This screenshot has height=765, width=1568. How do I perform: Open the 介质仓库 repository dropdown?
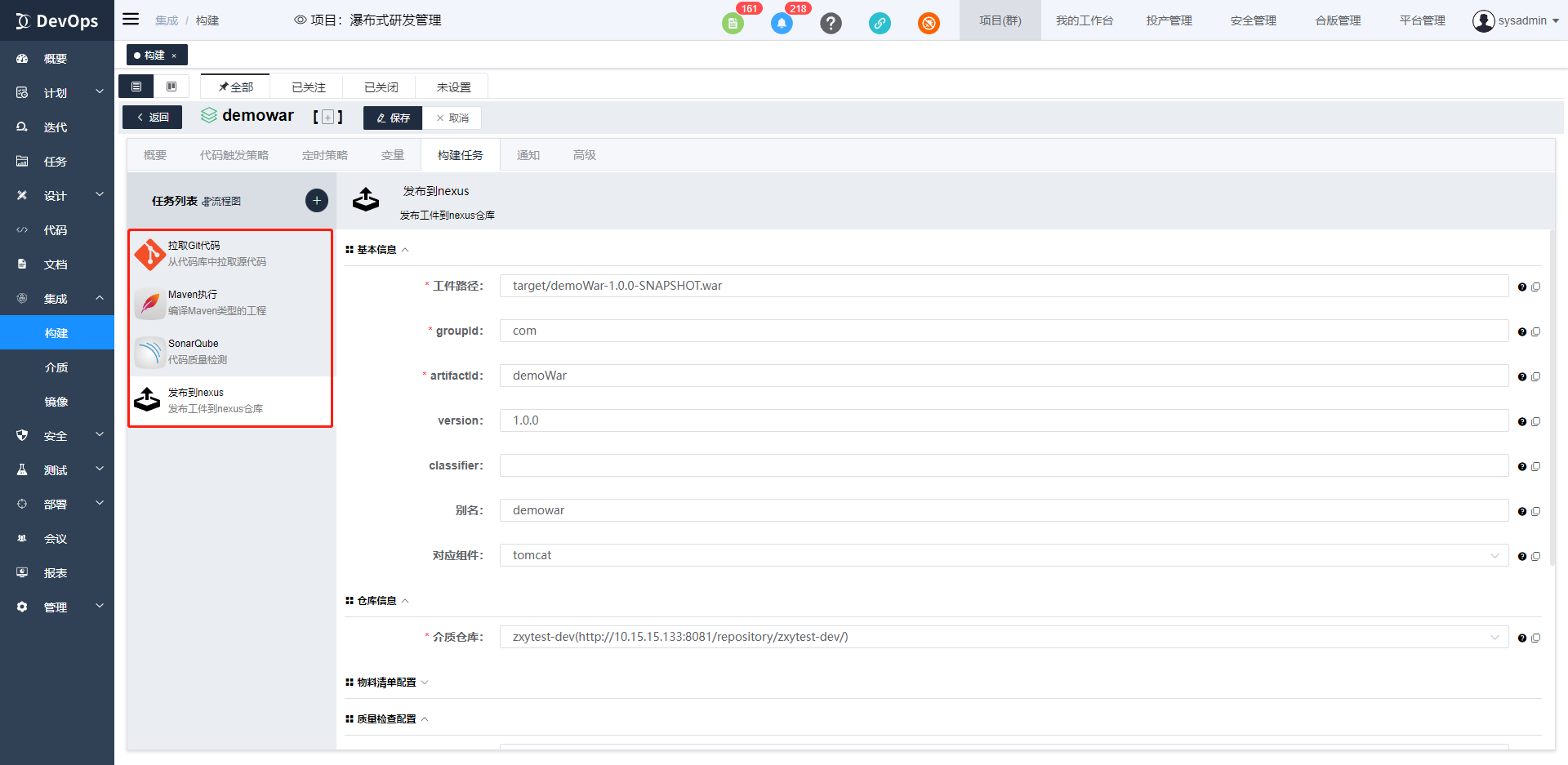(1004, 637)
